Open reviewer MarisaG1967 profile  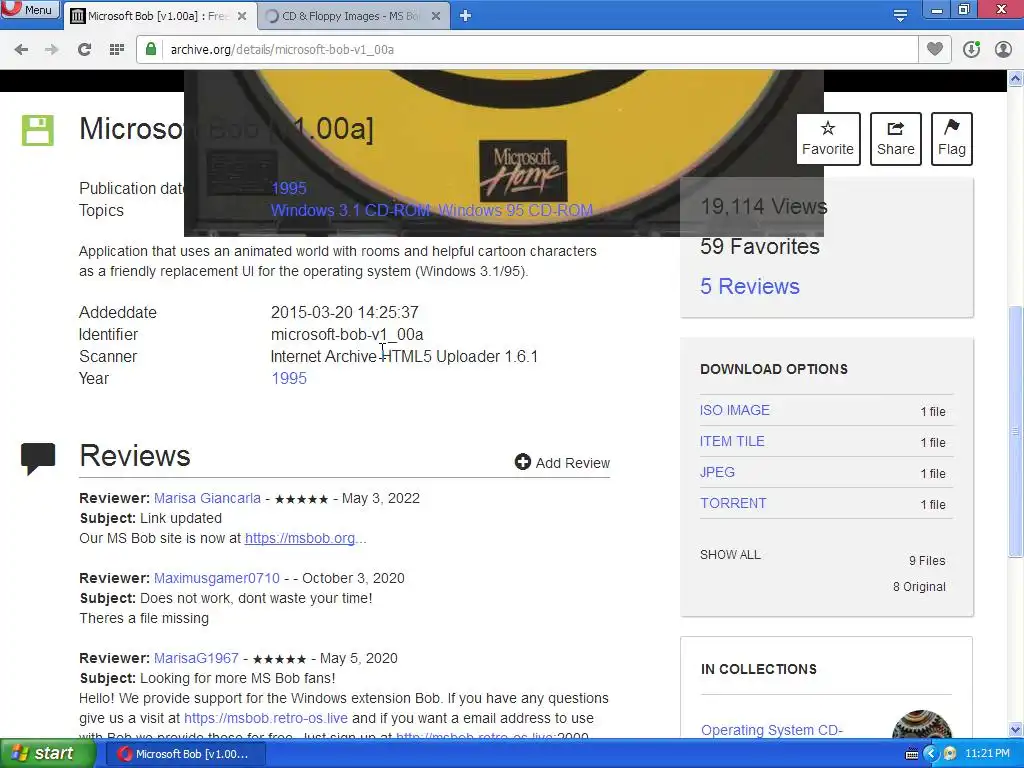[x=196, y=658]
